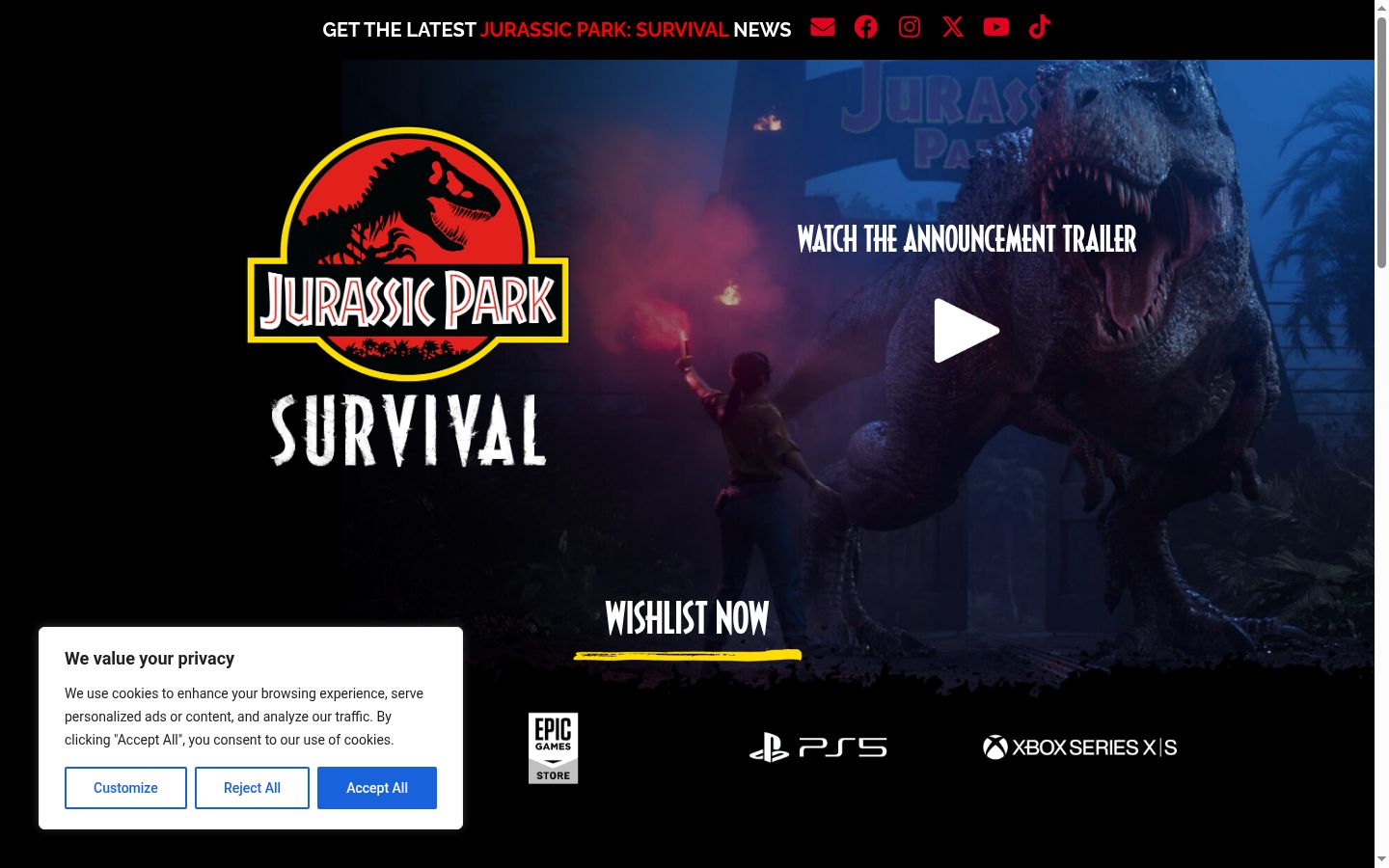Accept all cookies
The height and width of the screenshot is (868, 1389).
click(377, 788)
